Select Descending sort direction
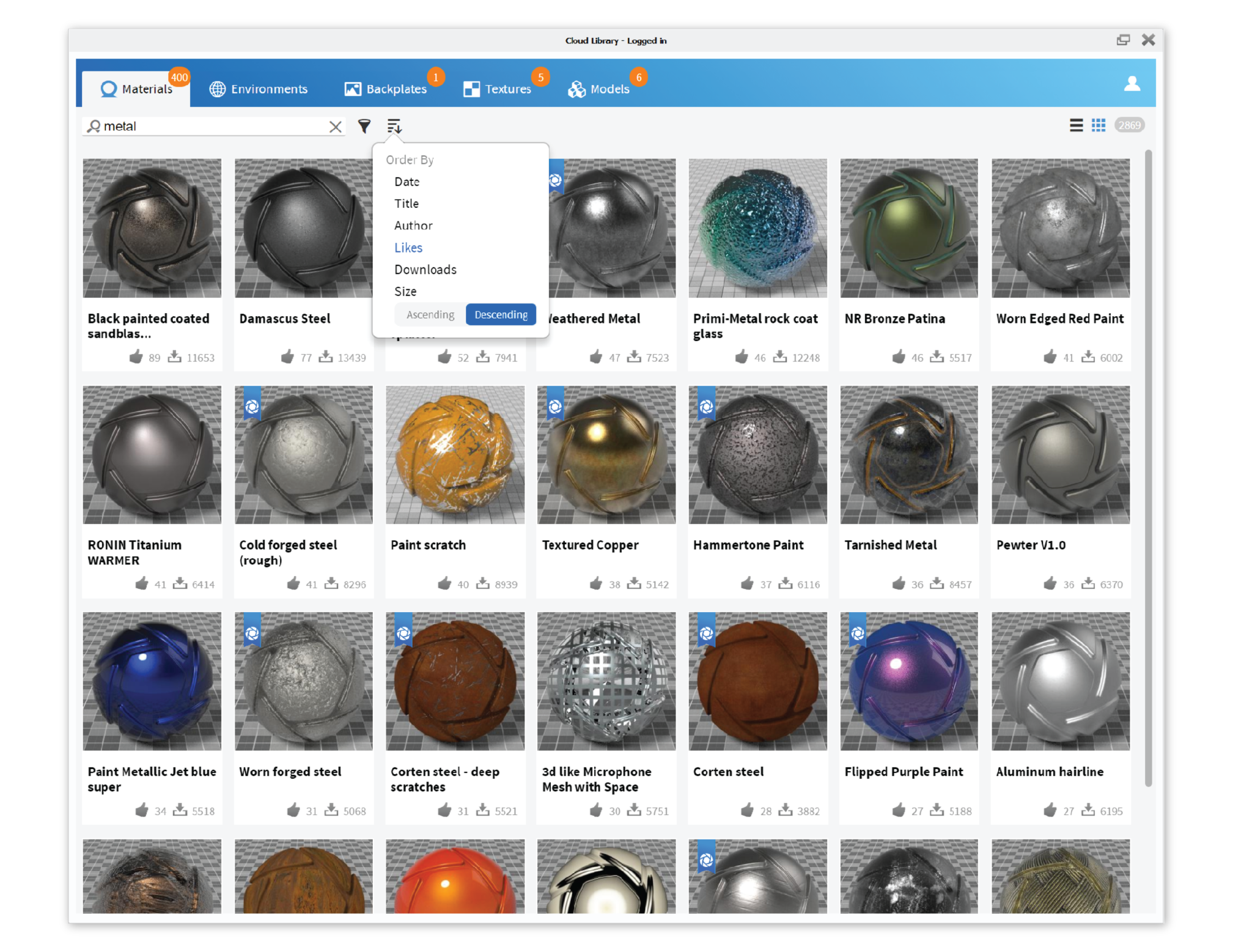 point(501,314)
